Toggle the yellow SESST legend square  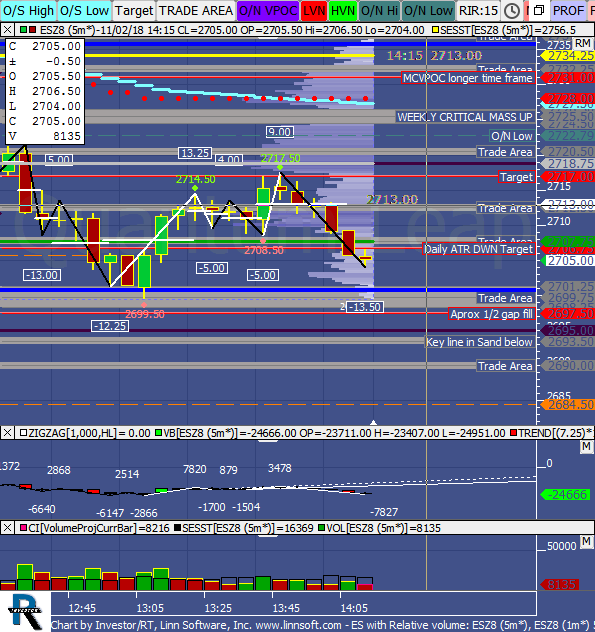[x=435, y=30]
